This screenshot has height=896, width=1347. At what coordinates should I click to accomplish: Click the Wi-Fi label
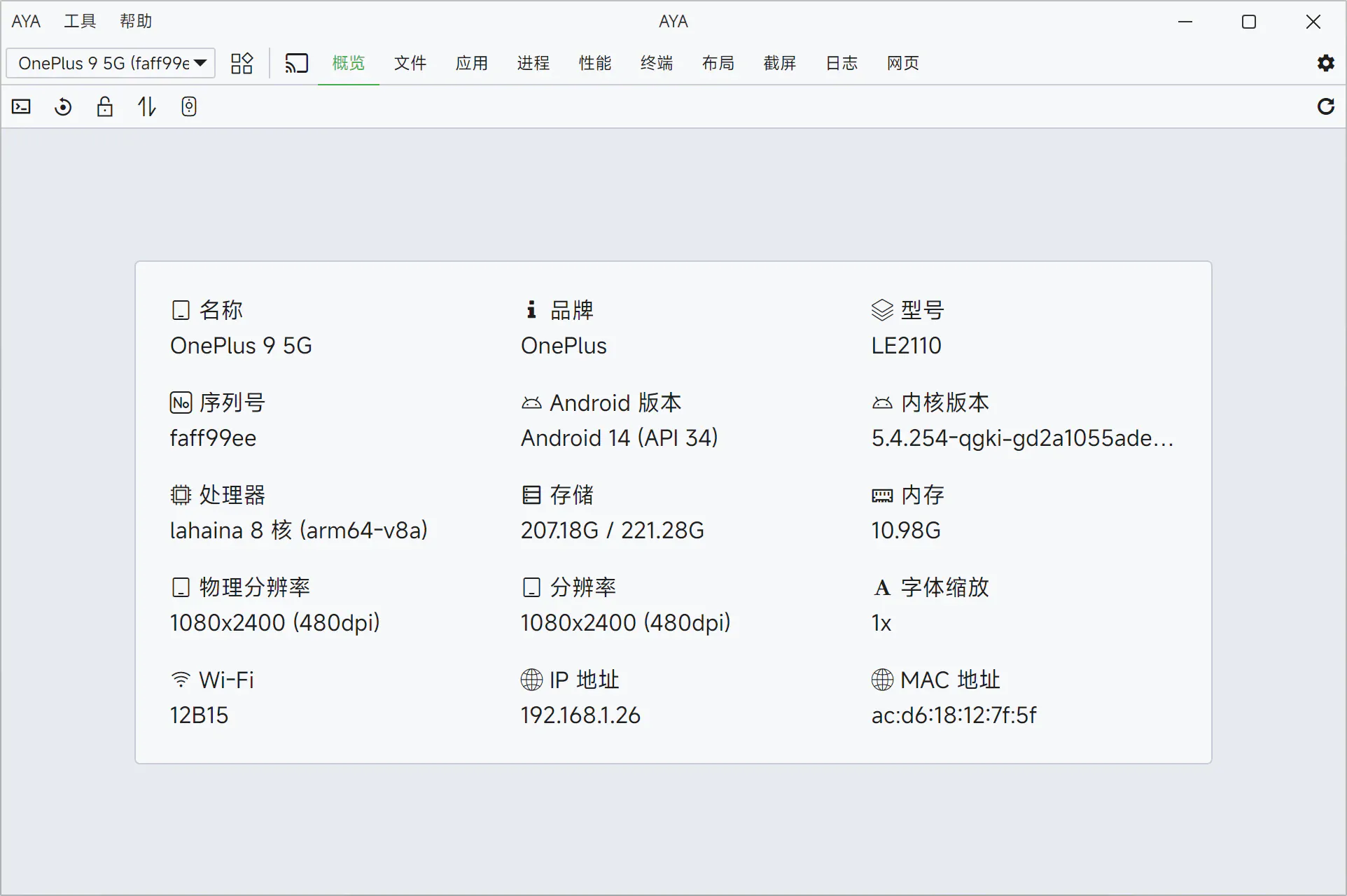[226, 680]
